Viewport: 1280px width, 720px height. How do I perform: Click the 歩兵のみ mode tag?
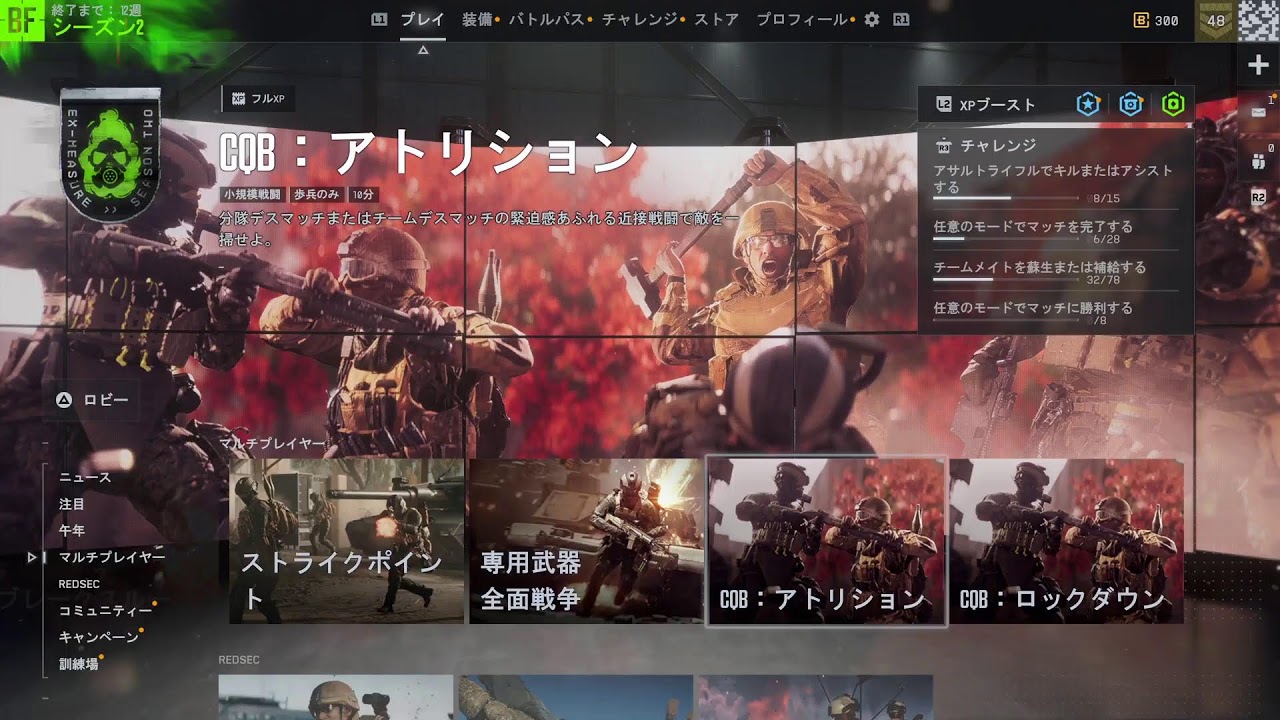[318, 194]
